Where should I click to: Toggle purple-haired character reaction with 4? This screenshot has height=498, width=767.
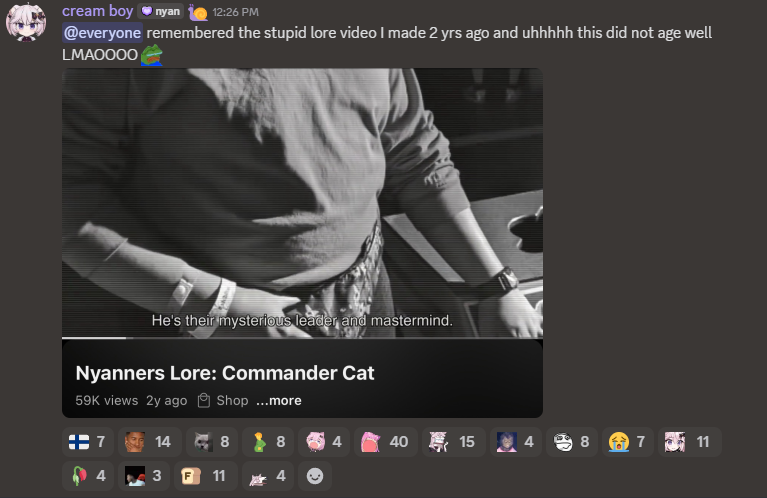click(x=516, y=442)
